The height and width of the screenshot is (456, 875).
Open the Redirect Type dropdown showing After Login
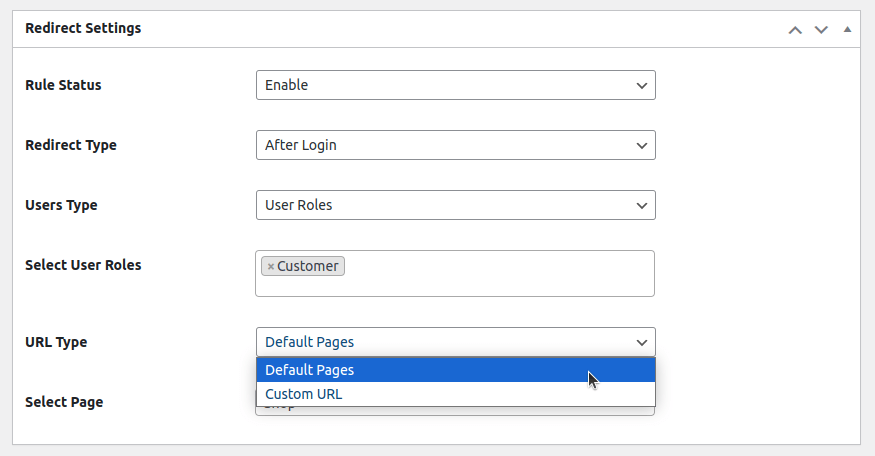pos(455,145)
